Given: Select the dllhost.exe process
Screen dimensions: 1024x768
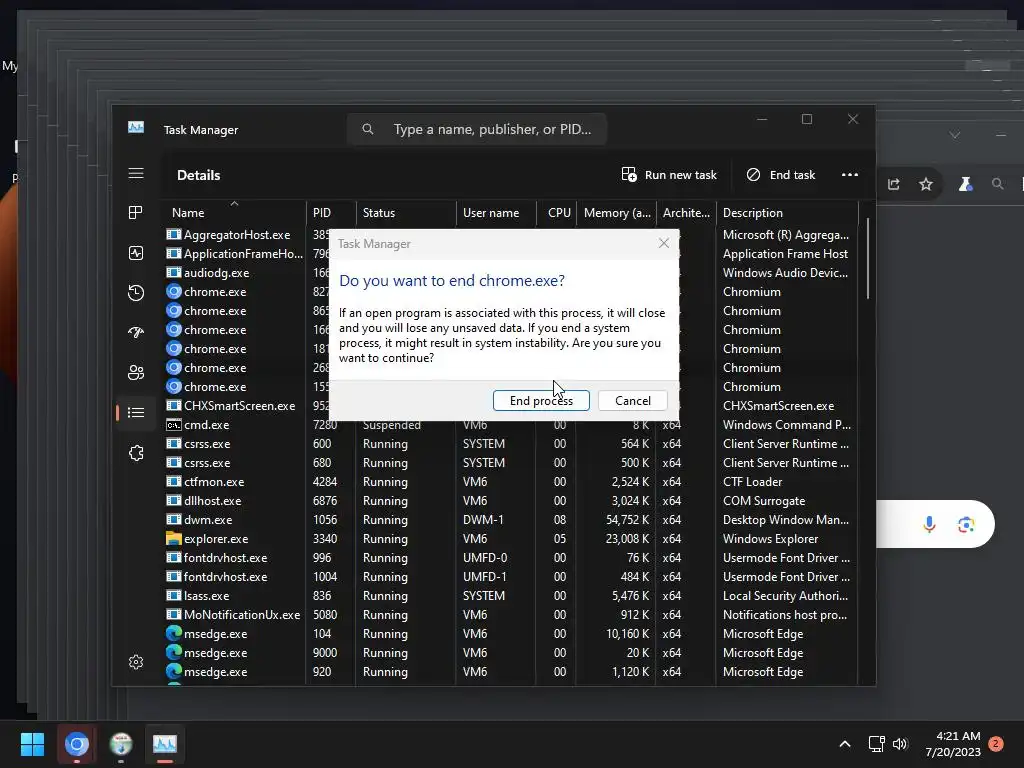Looking at the screenshot, I should (509, 500).
